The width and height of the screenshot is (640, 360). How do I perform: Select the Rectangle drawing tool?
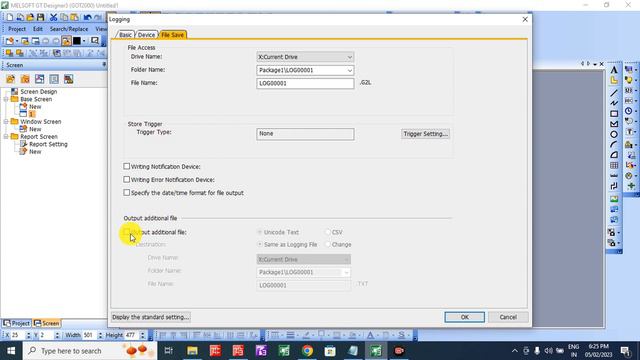coord(614,113)
